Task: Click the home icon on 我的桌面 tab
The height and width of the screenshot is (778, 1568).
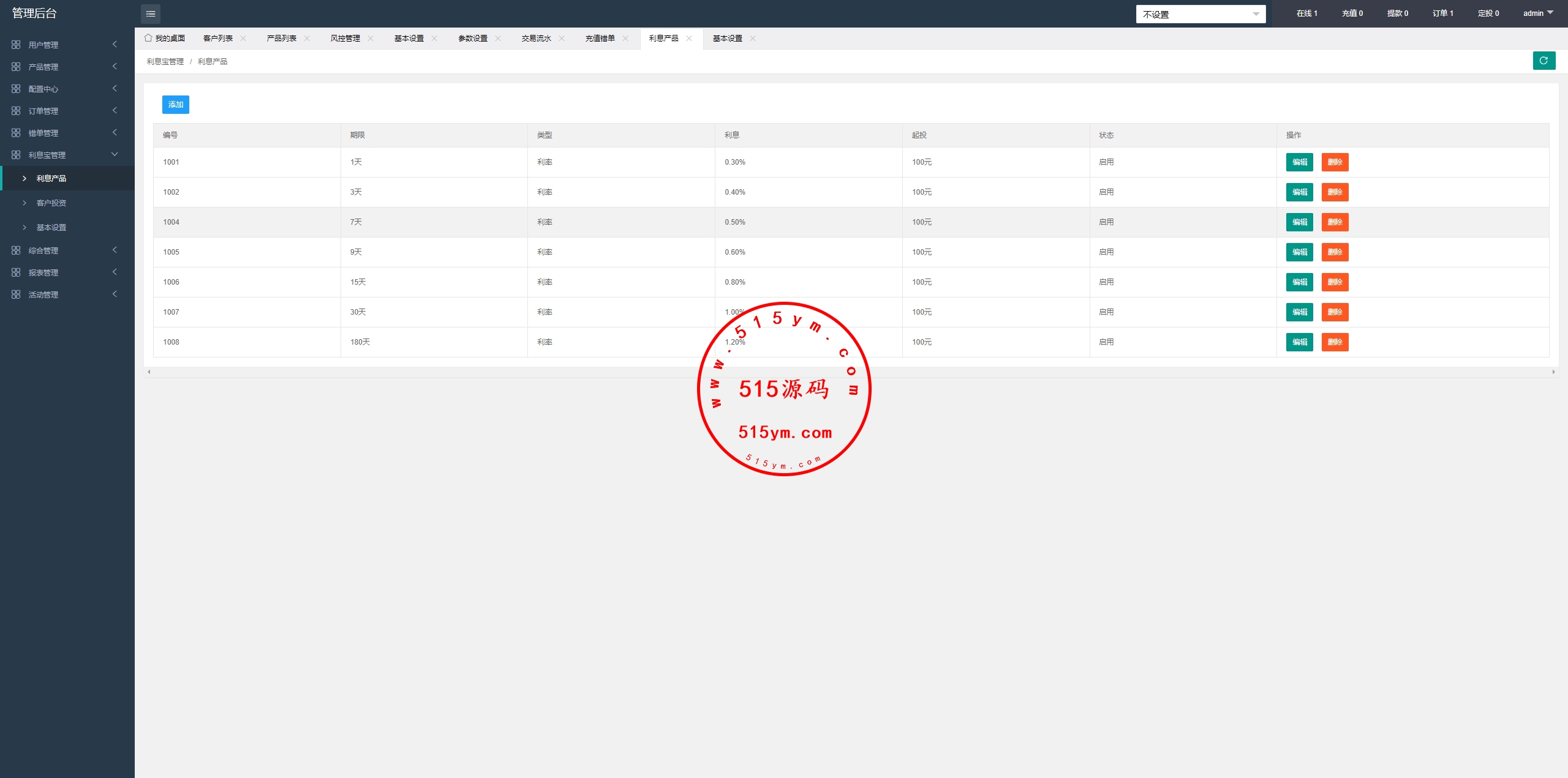Action: [x=148, y=38]
